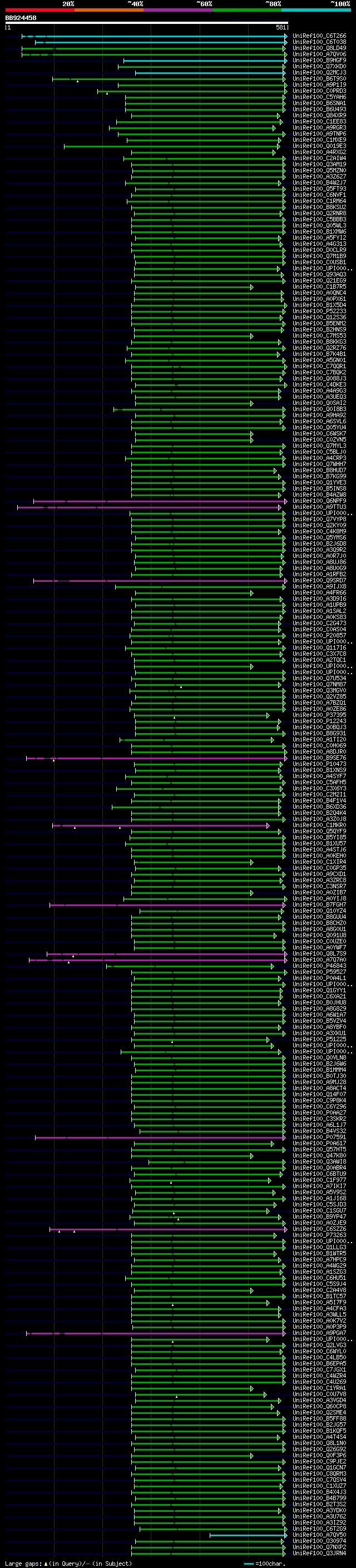Select label UniRef100_A9P119
The image size is (356, 1568).
coord(319,85)
